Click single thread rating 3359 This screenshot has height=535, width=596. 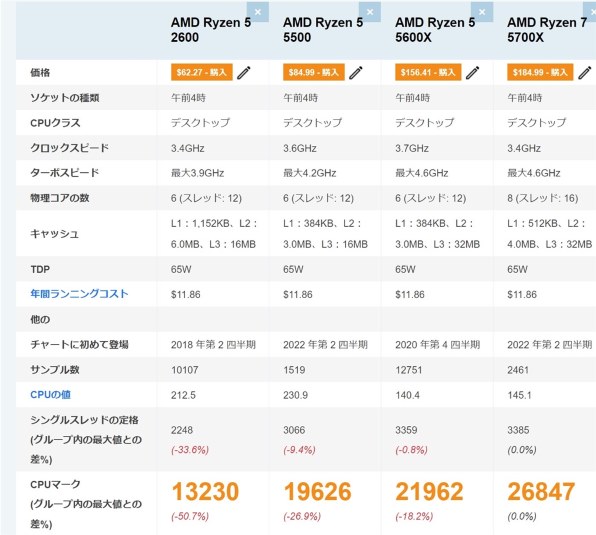tap(406, 430)
